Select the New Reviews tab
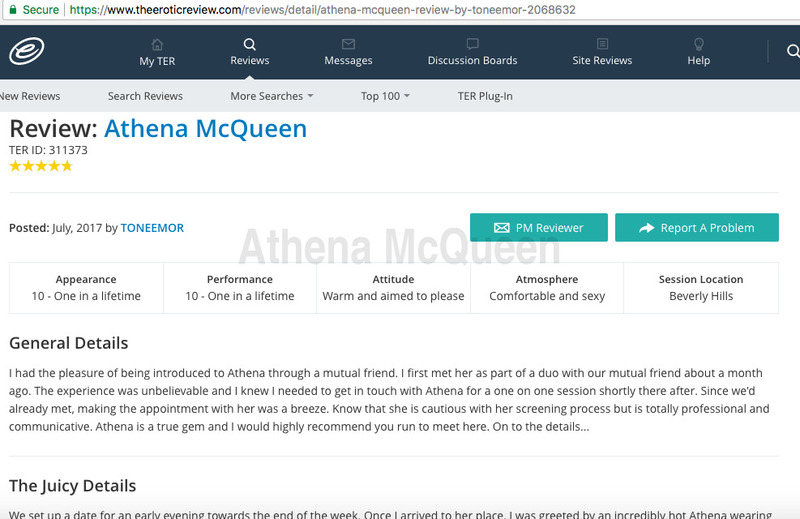Viewport: 800px width, 519px height. (x=30, y=96)
